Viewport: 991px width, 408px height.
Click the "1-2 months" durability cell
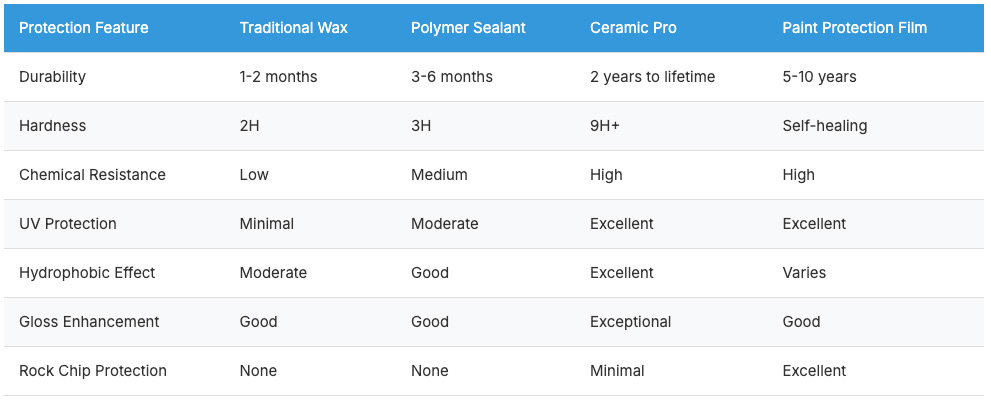coord(278,77)
